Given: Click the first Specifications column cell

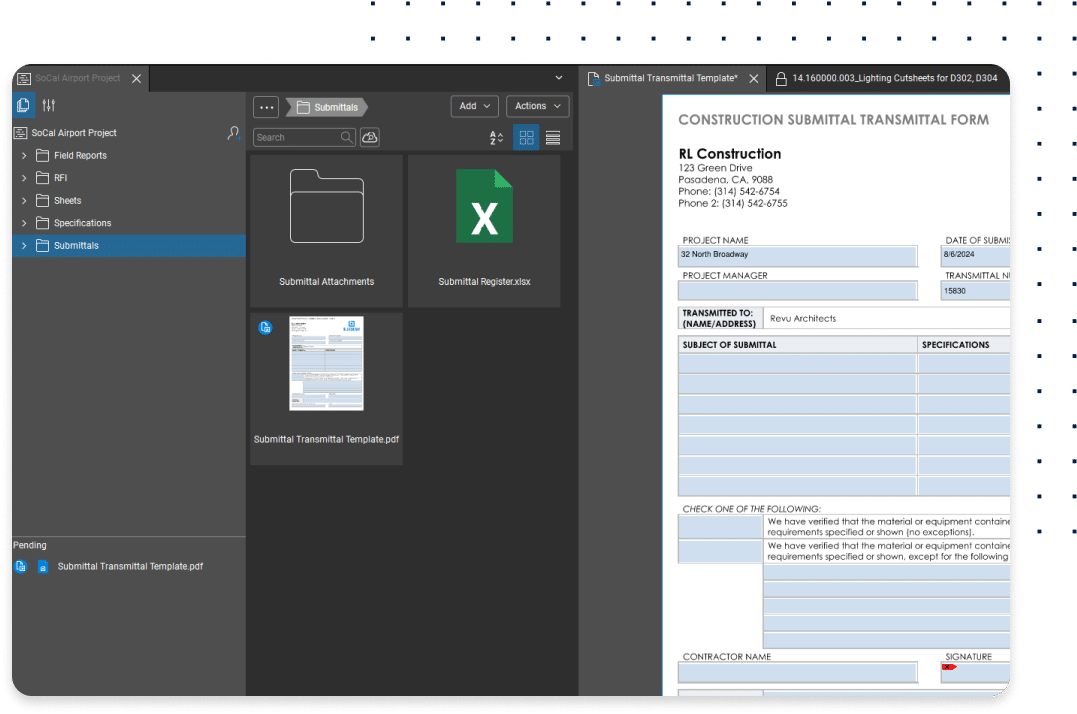Looking at the screenshot, I should [964, 364].
